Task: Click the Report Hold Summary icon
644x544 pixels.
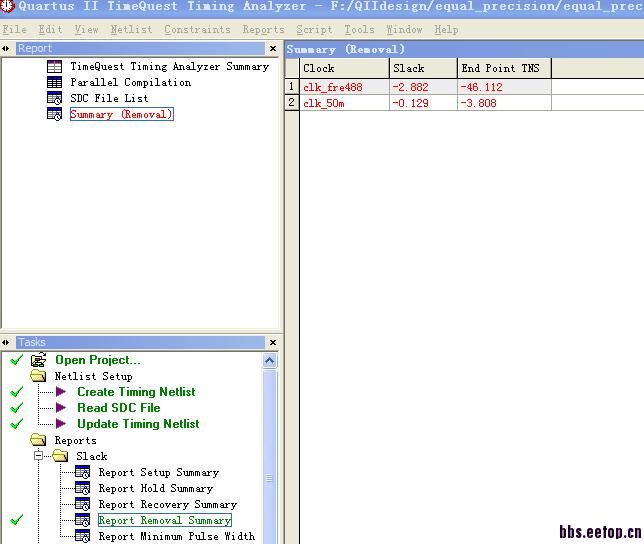Action: point(83,488)
